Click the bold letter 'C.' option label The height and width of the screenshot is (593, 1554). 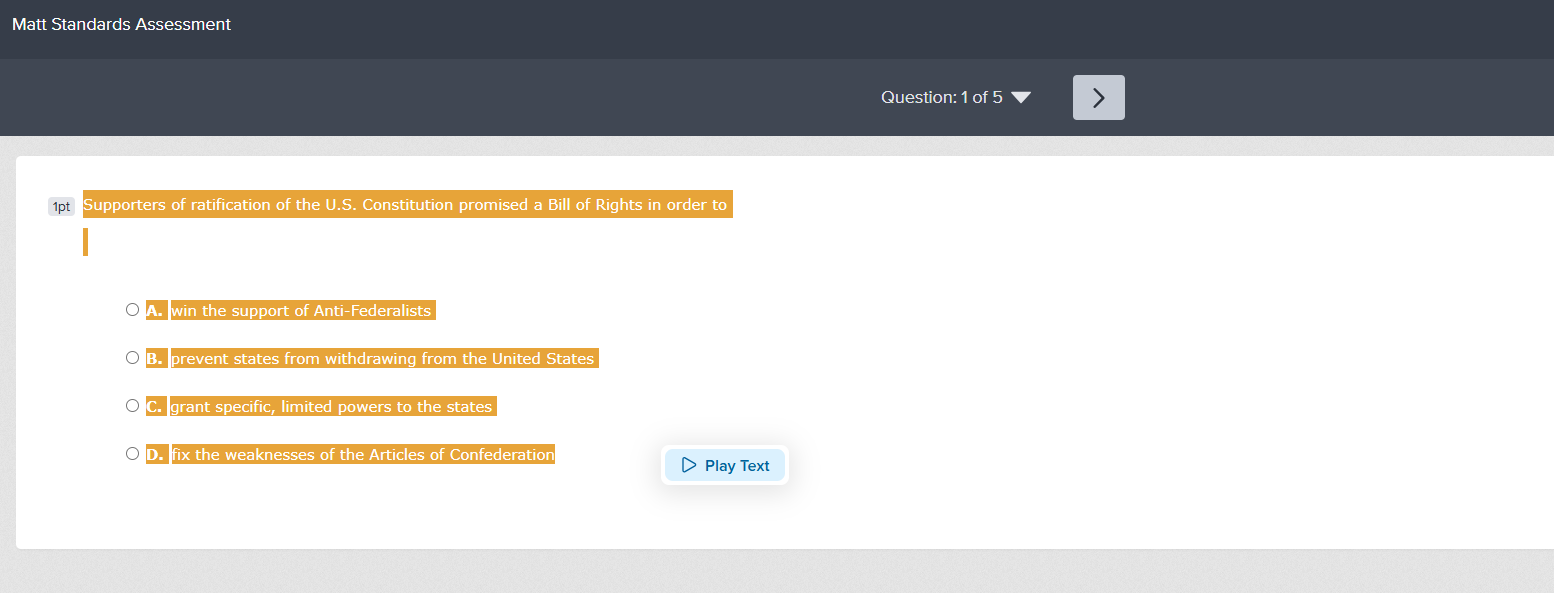154,407
